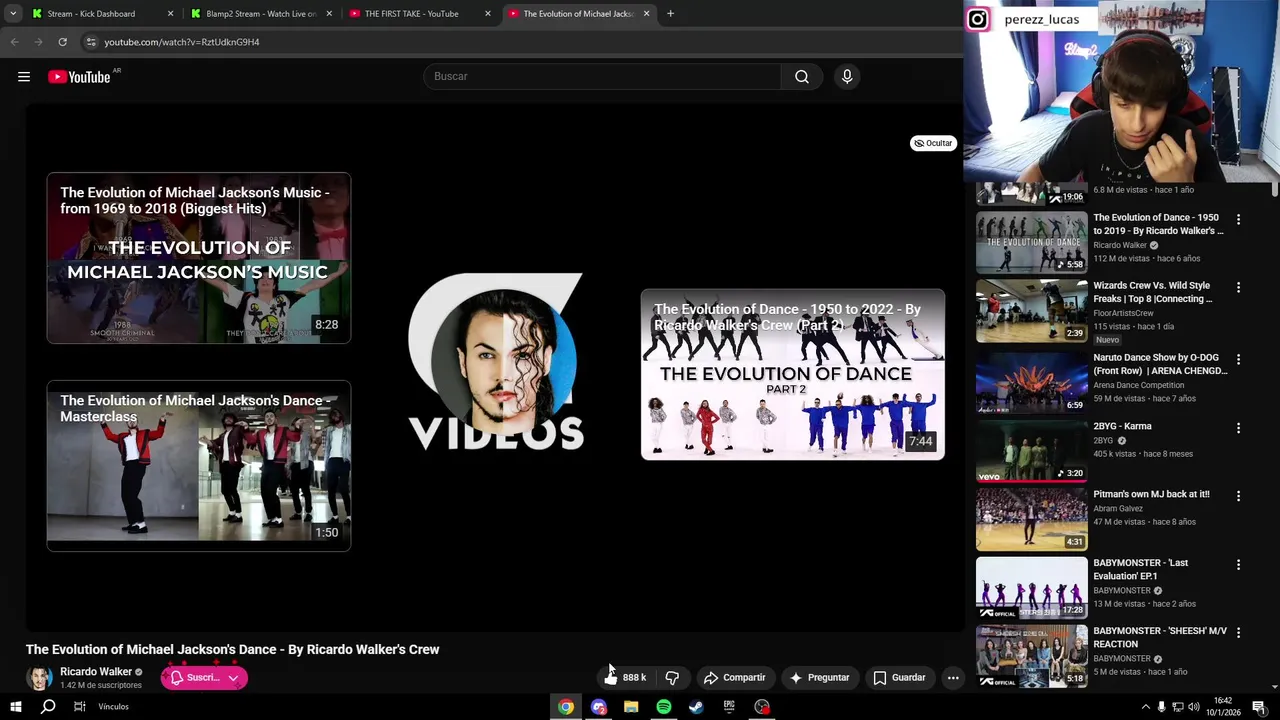Screen dimensions: 1280x720
Task: Like the video (888 k)
Action: 625,677
